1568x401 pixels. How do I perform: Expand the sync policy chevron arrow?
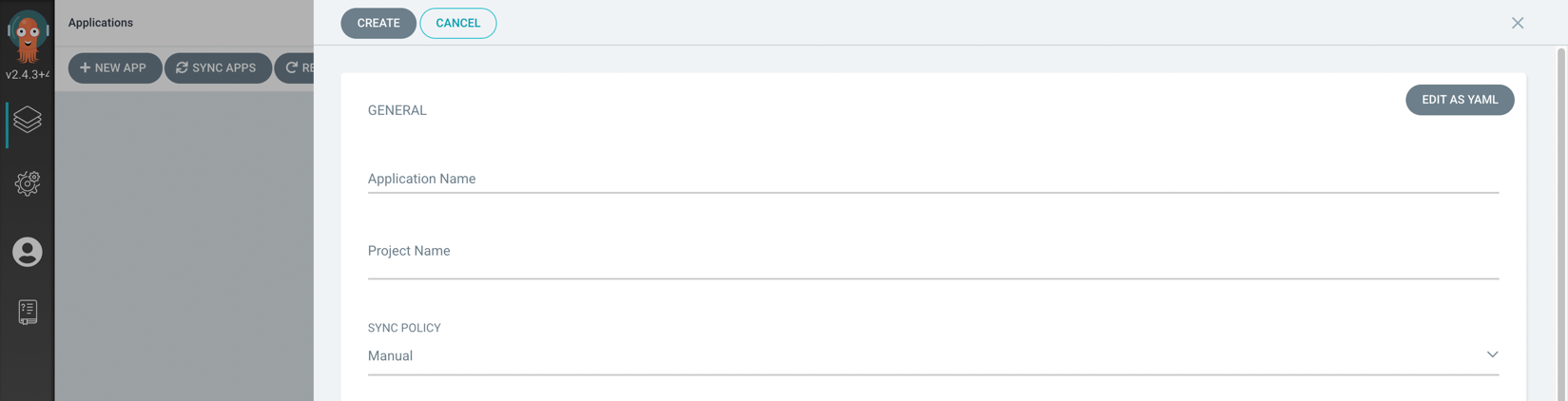click(1492, 354)
